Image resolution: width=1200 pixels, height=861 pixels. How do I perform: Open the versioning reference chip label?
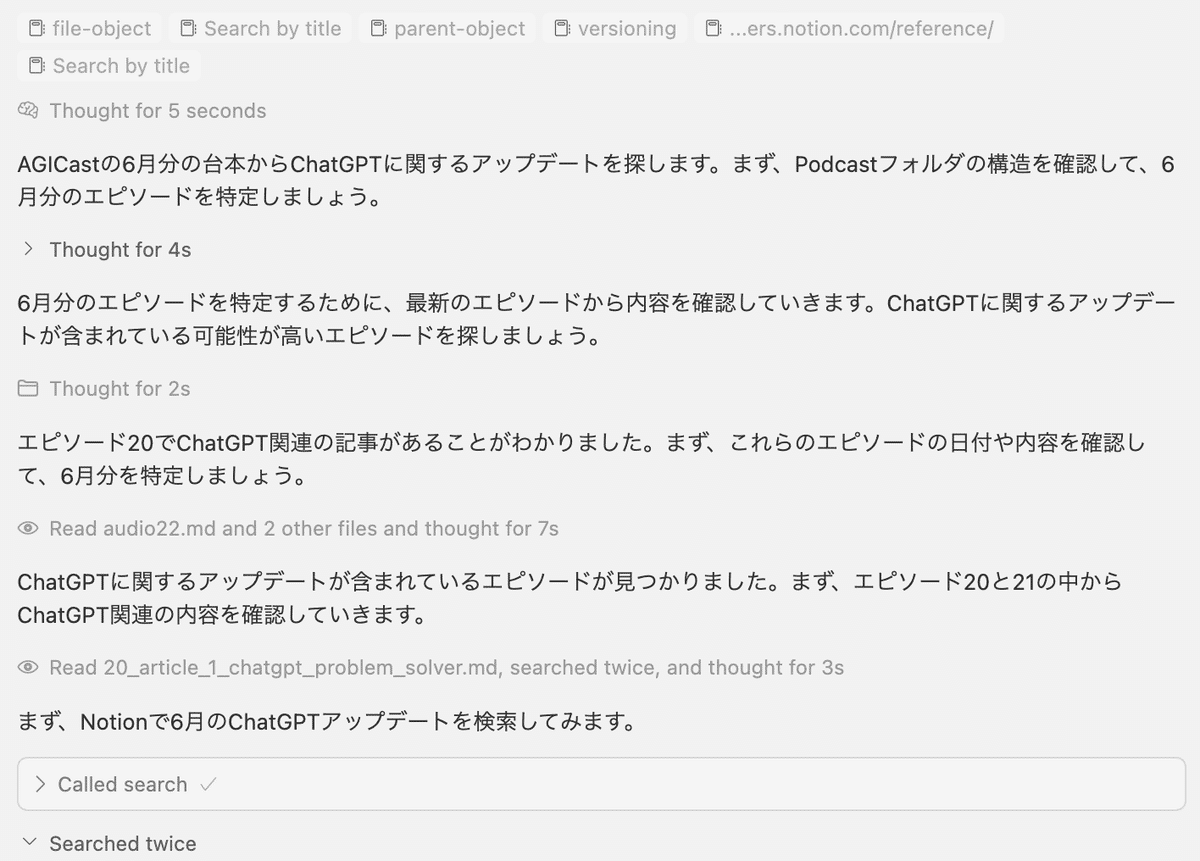pos(627,29)
